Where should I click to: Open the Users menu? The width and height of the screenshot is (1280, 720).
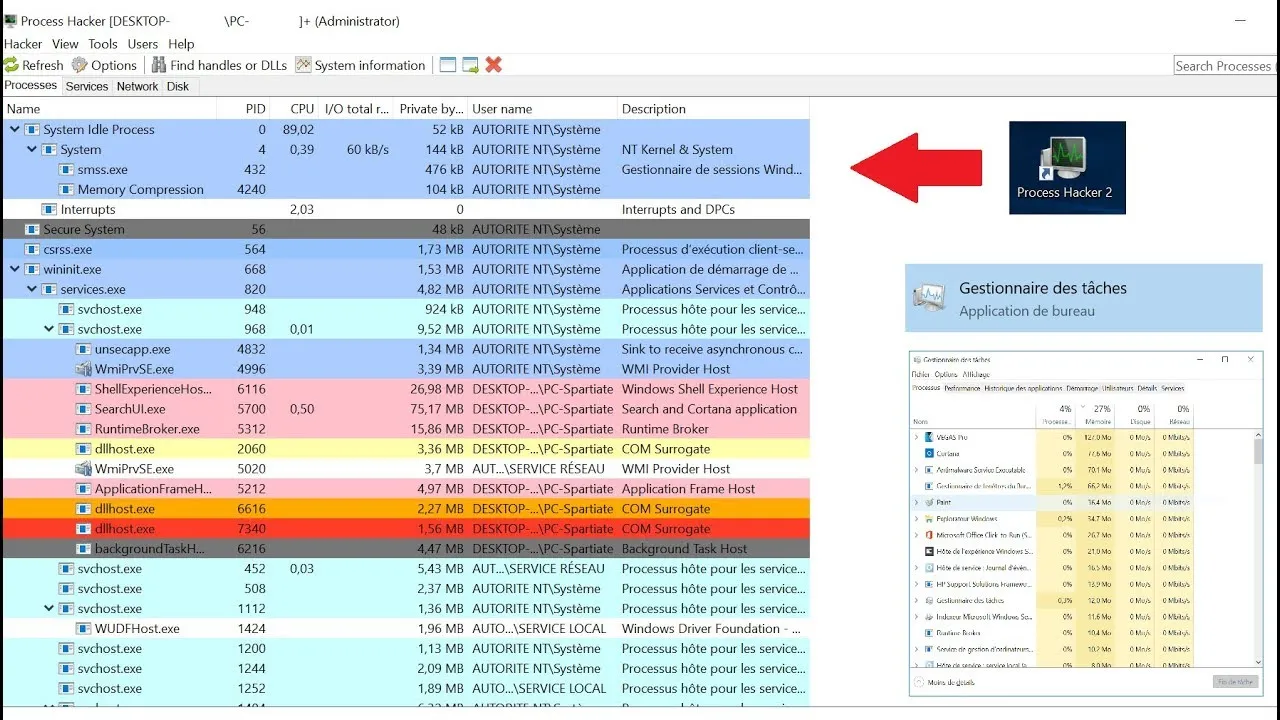coord(143,44)
